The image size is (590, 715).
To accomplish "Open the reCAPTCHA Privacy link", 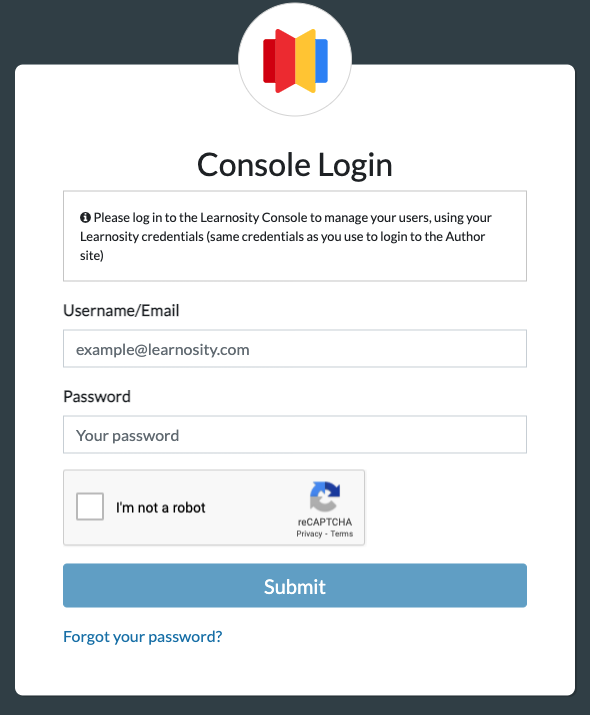I will click(x=309, y=534).
